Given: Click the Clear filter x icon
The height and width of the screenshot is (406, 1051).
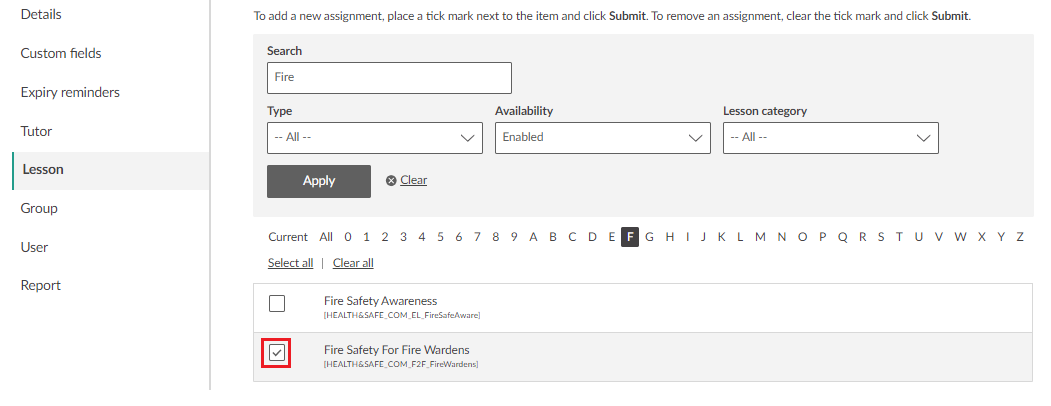Looking at the screenshot, I should 391,181.
